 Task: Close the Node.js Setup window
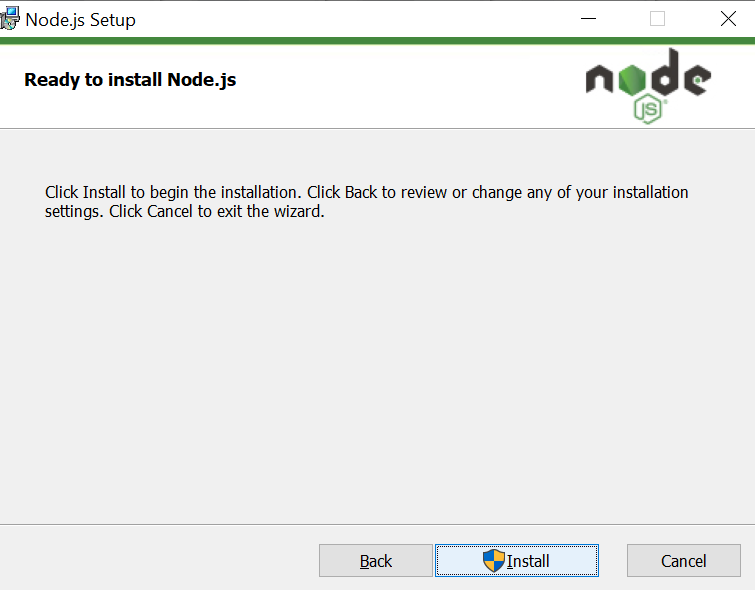tap(728, 19)
